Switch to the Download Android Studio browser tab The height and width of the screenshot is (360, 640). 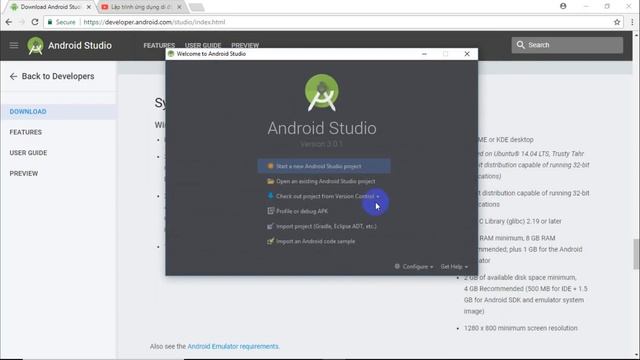tap(49, 7)
